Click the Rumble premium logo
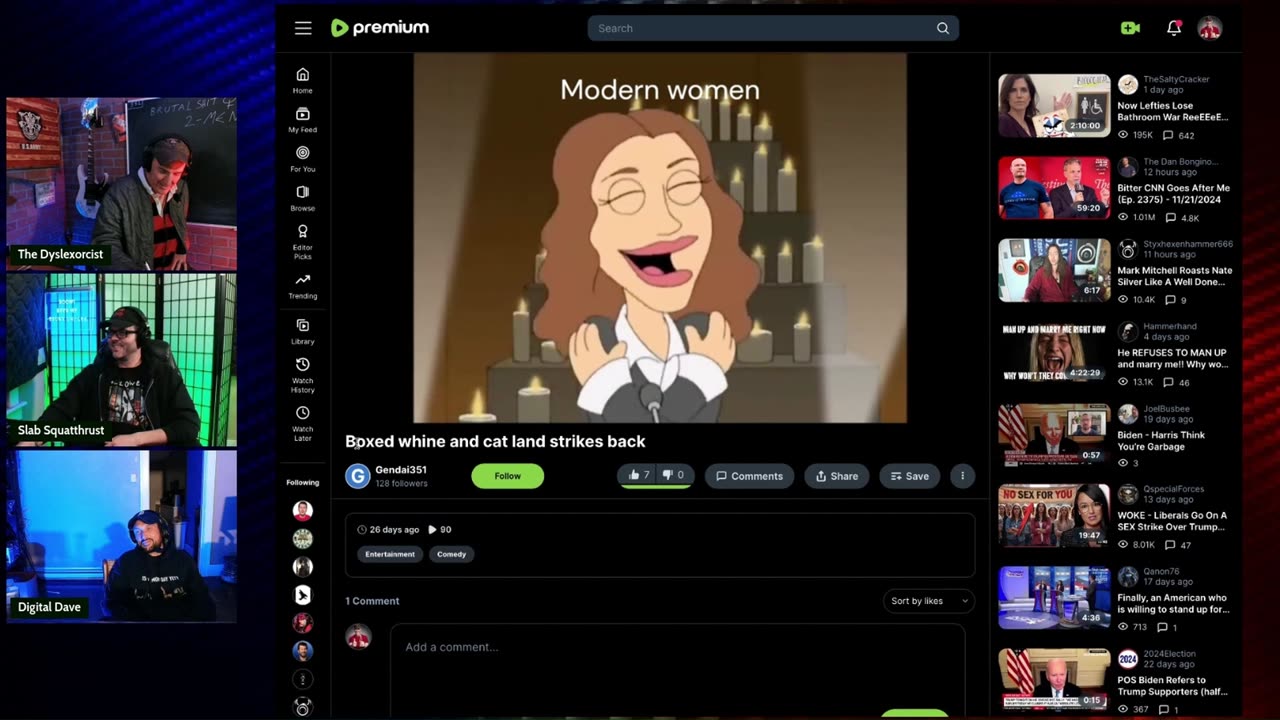The height and width of the screenshot is (720, 1280). pos(380,28)
